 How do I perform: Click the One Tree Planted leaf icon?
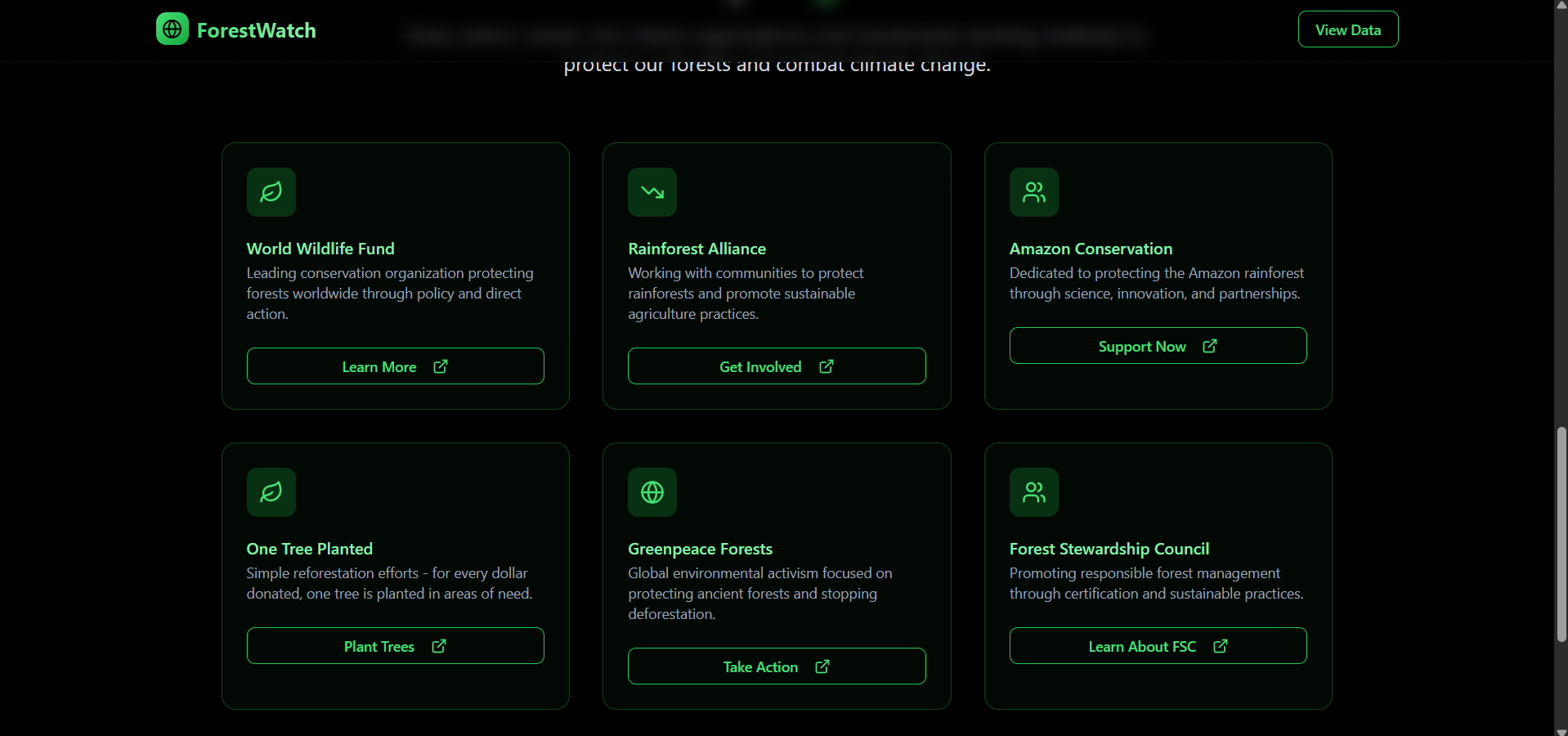[271, 492]
